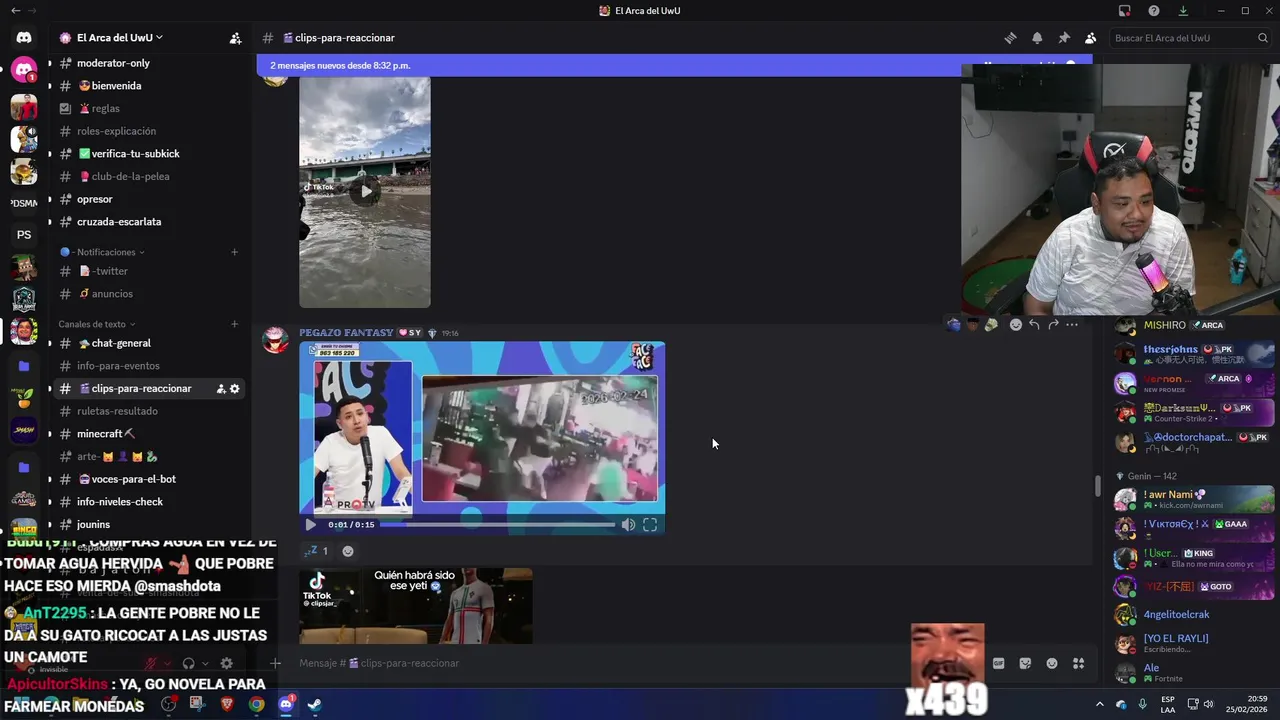Open more options for the message

pyautogui.click(x=1072, y=324)
